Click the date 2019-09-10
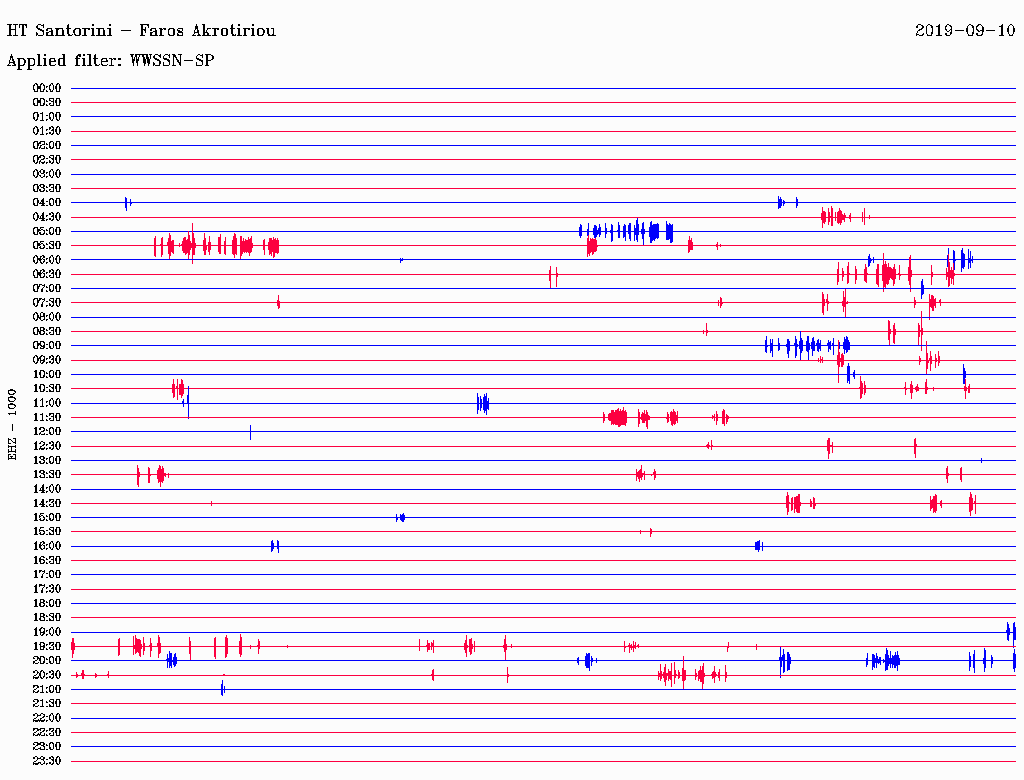The height and width of the screenshot is (780, 1024). coord(965,31)
